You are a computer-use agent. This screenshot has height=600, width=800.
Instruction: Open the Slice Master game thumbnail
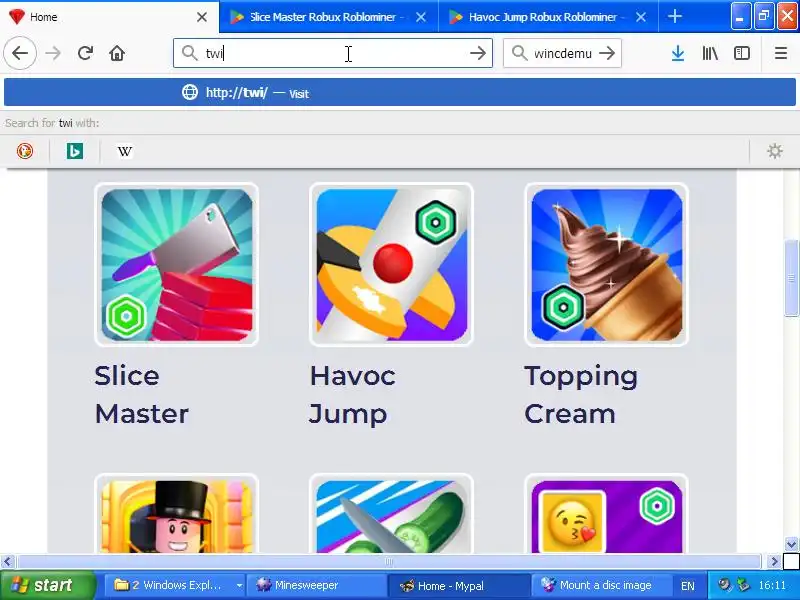coord(177,265)
